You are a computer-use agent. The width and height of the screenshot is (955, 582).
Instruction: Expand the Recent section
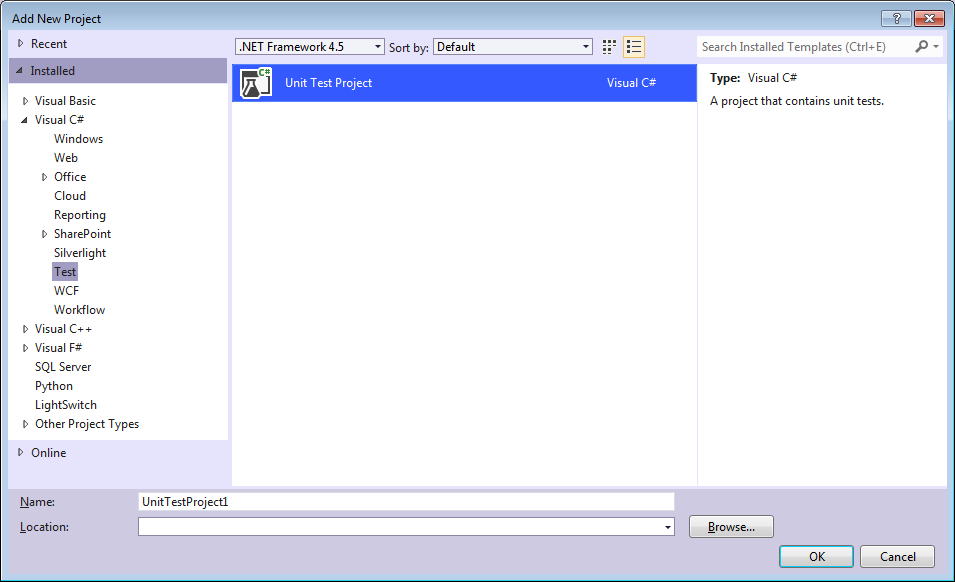coord(21,43)
